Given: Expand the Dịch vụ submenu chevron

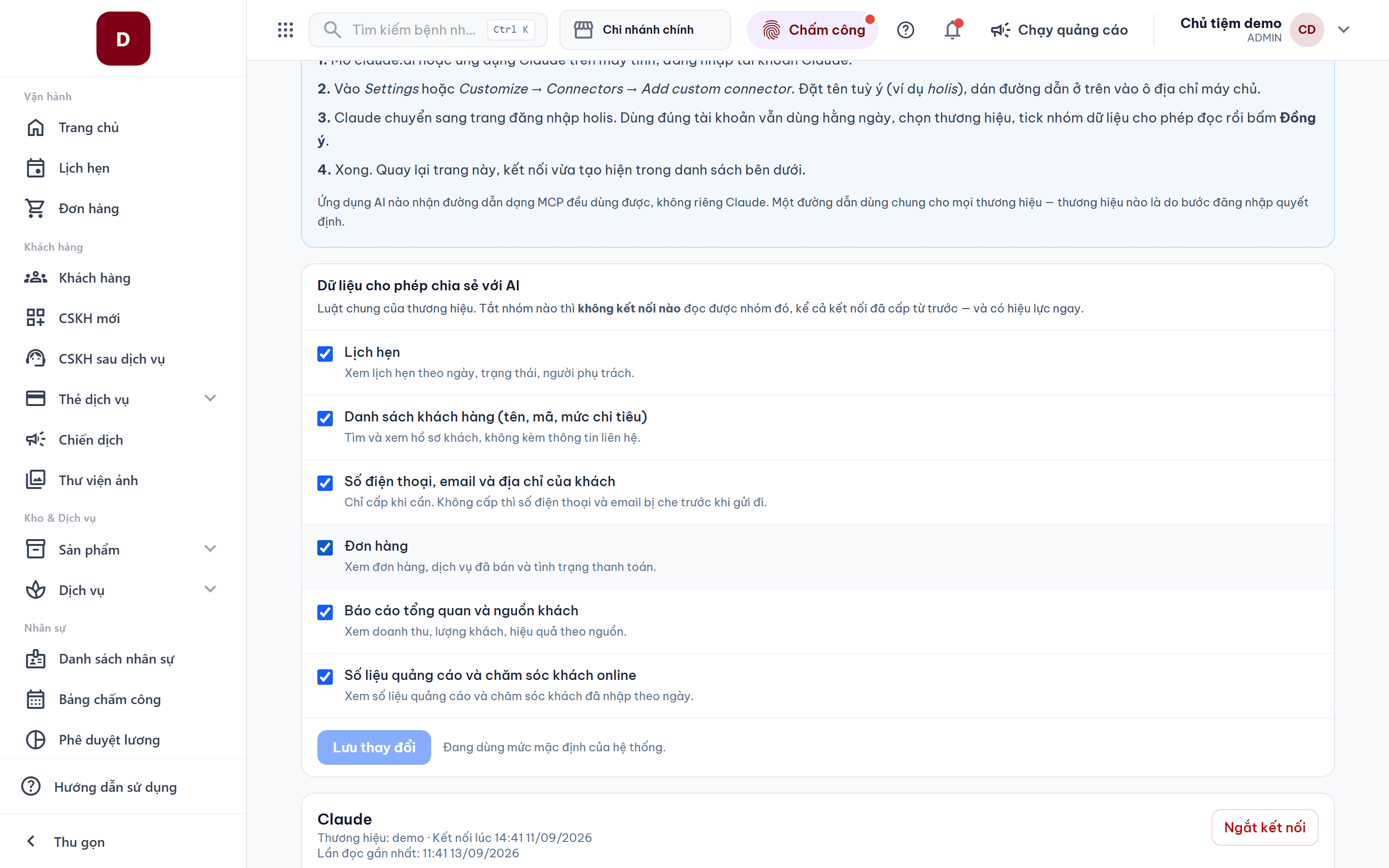Looking at the screenshot, I should click(210, 589).
